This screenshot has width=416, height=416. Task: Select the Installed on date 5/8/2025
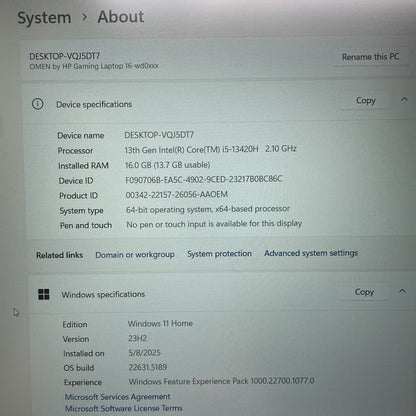click(145, 353)
